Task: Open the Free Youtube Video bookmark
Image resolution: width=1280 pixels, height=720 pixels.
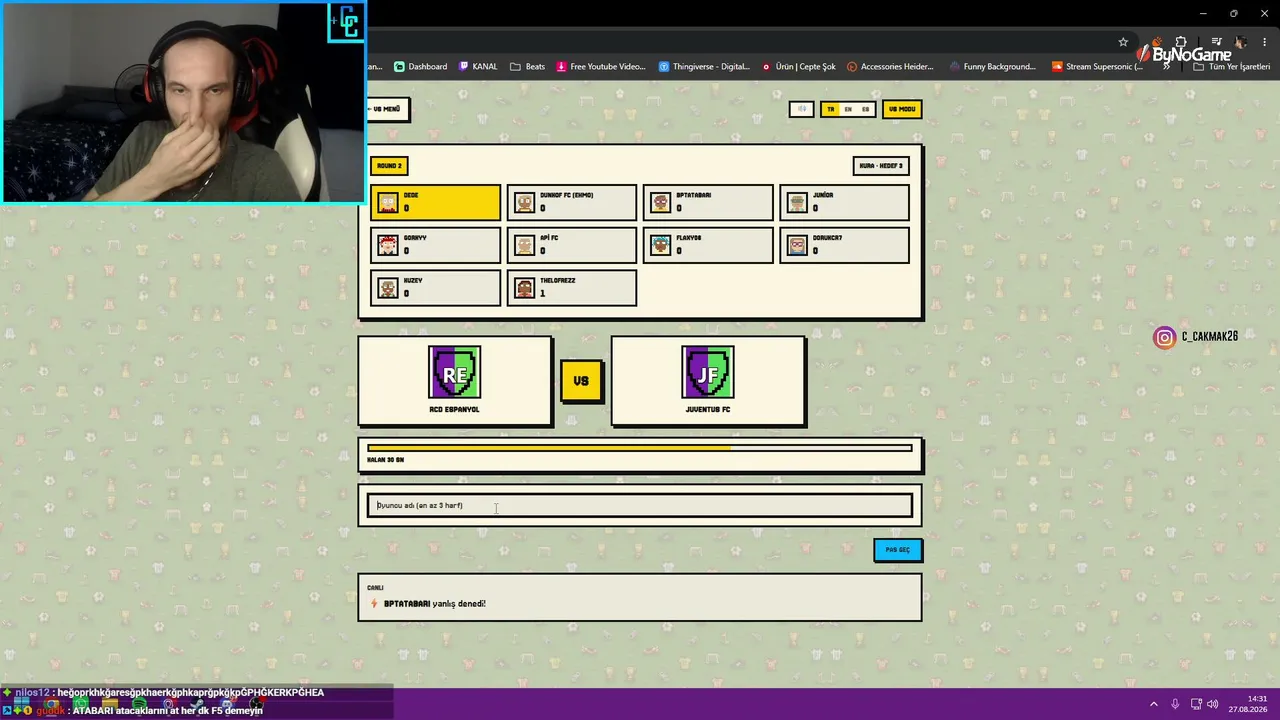Action: [x=602, y=67]
